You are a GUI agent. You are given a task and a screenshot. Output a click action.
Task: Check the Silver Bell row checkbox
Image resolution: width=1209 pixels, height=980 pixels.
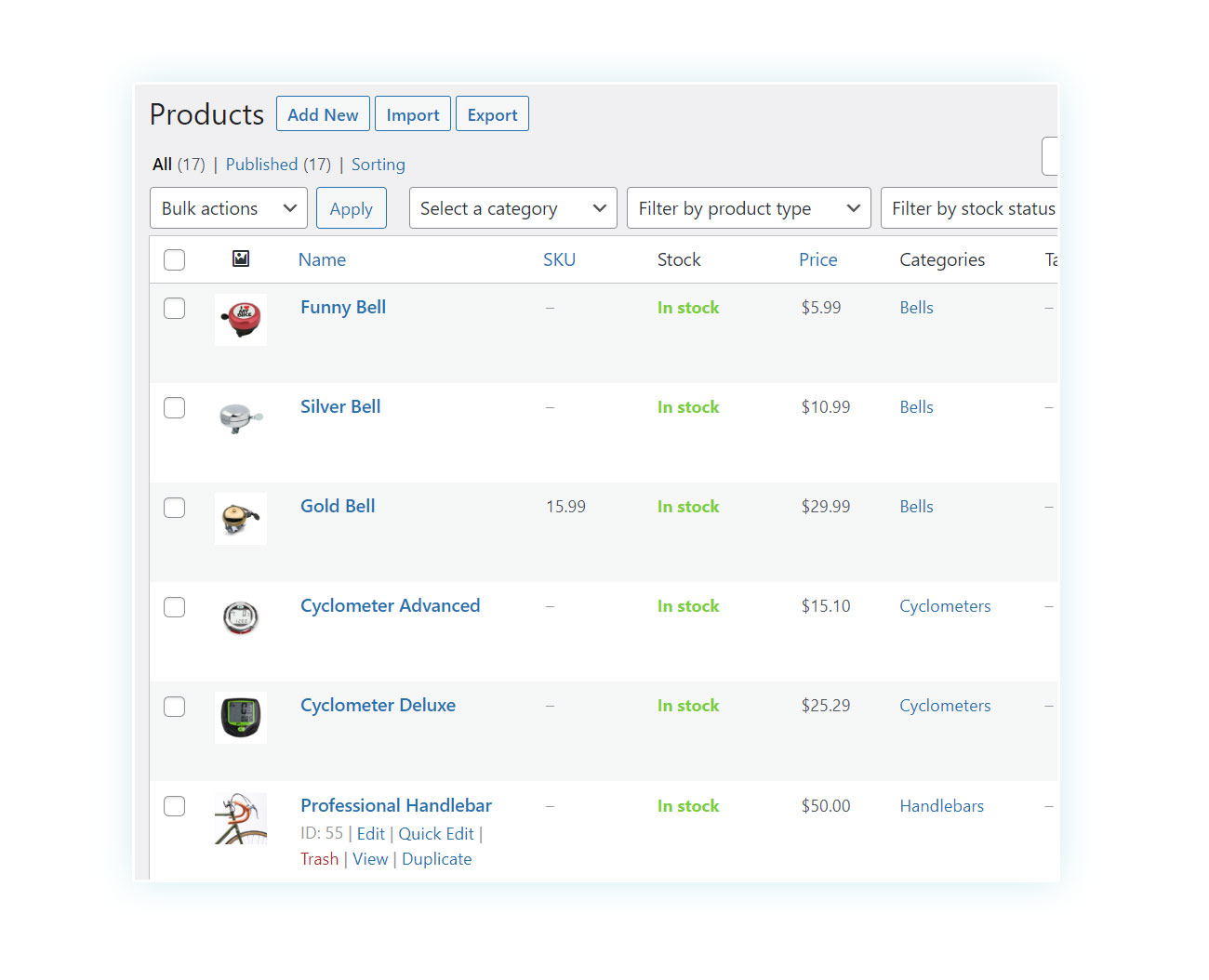pos(175,407)
